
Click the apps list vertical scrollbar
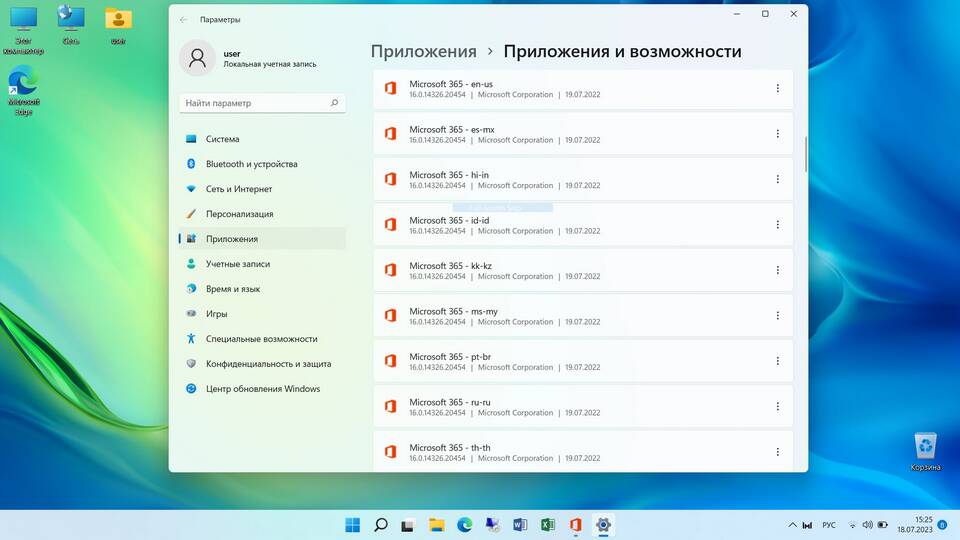[x=805, y=154]
